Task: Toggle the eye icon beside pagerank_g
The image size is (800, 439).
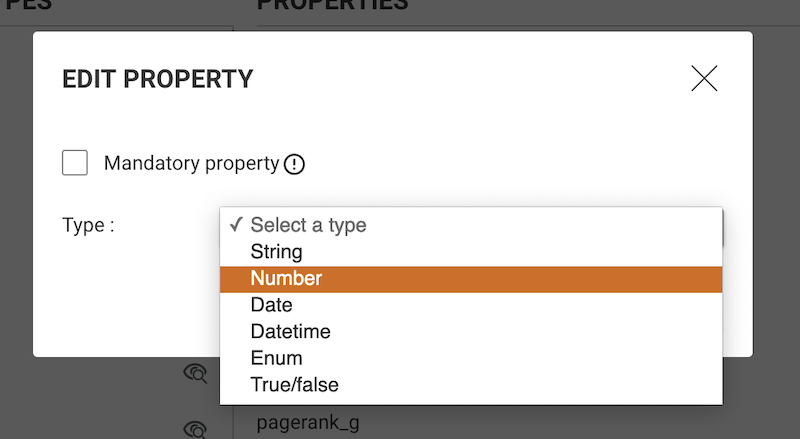Action: (x=195, y=430)
